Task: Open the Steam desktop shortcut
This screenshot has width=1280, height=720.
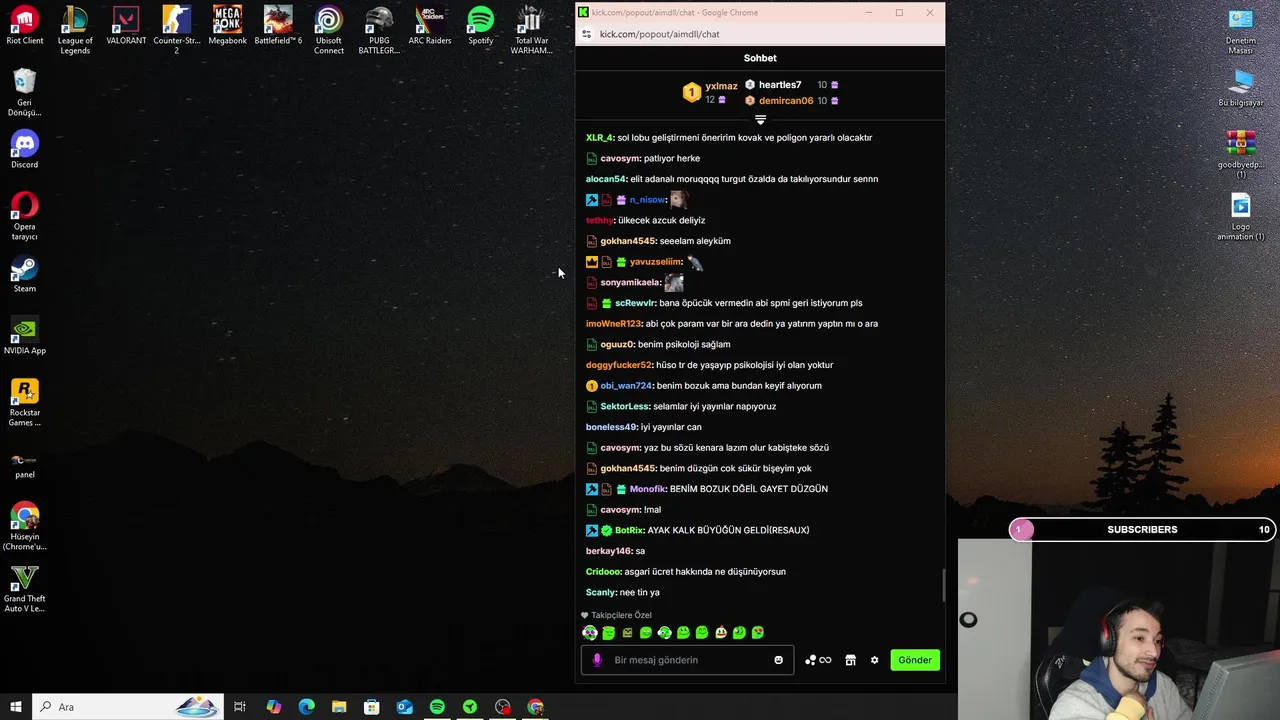Action: (25, 274)
